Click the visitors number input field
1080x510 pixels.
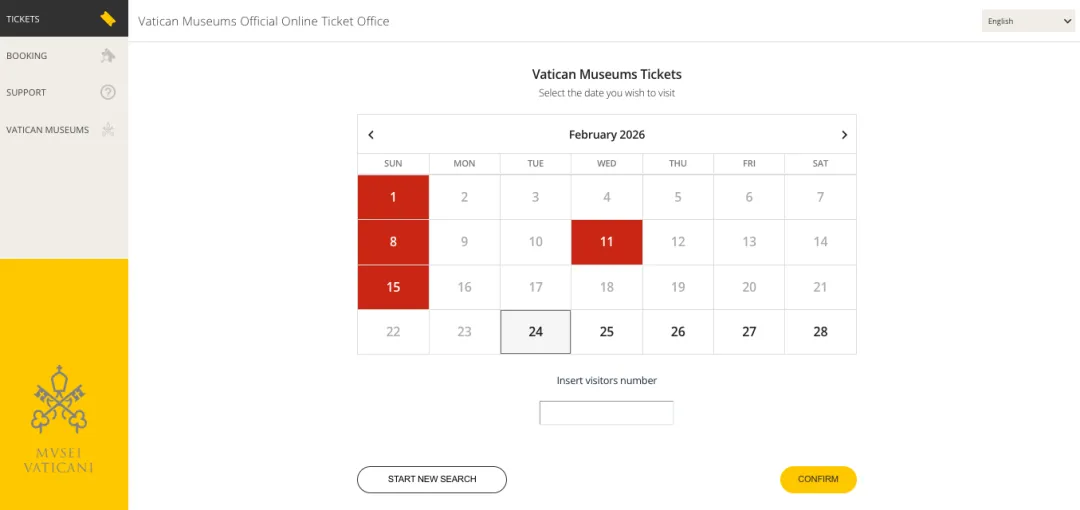(x=606, y=413)
